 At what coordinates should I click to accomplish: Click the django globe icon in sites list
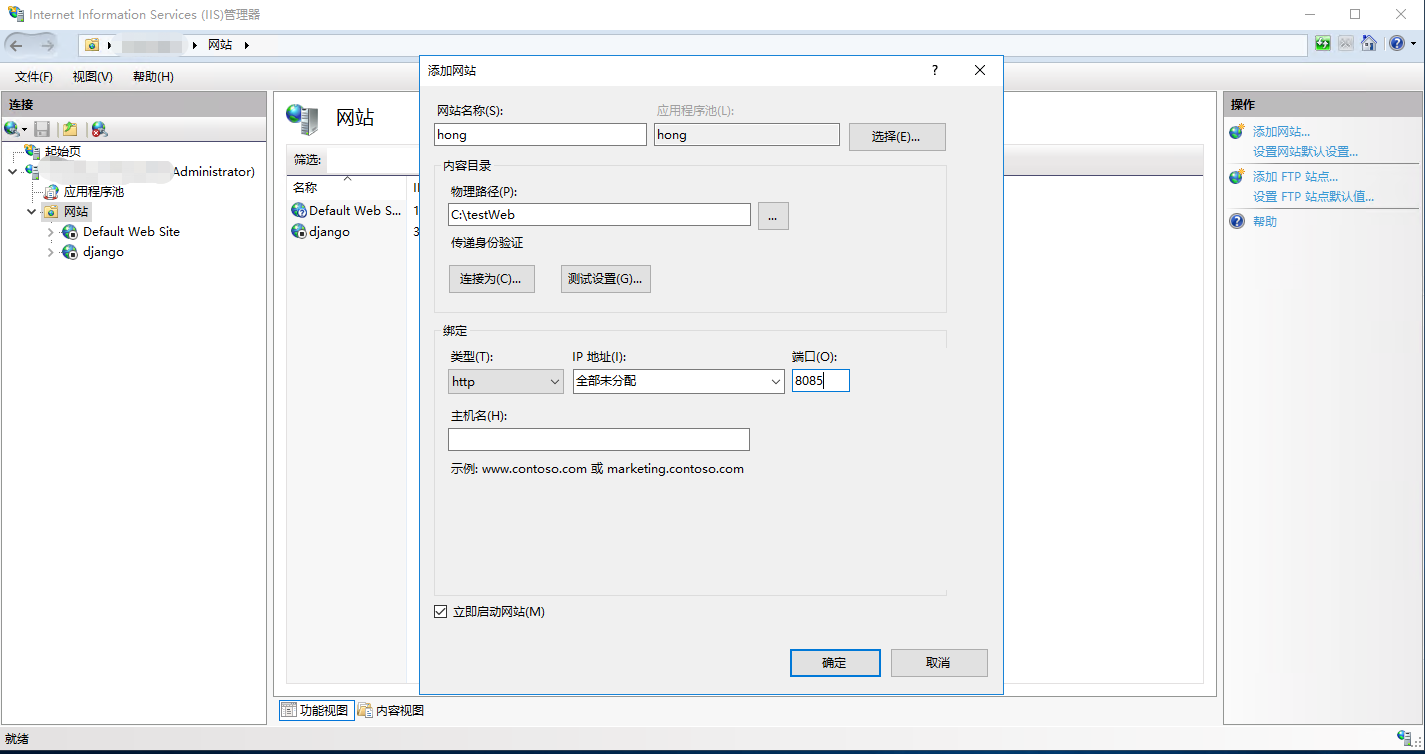(298, 231)
